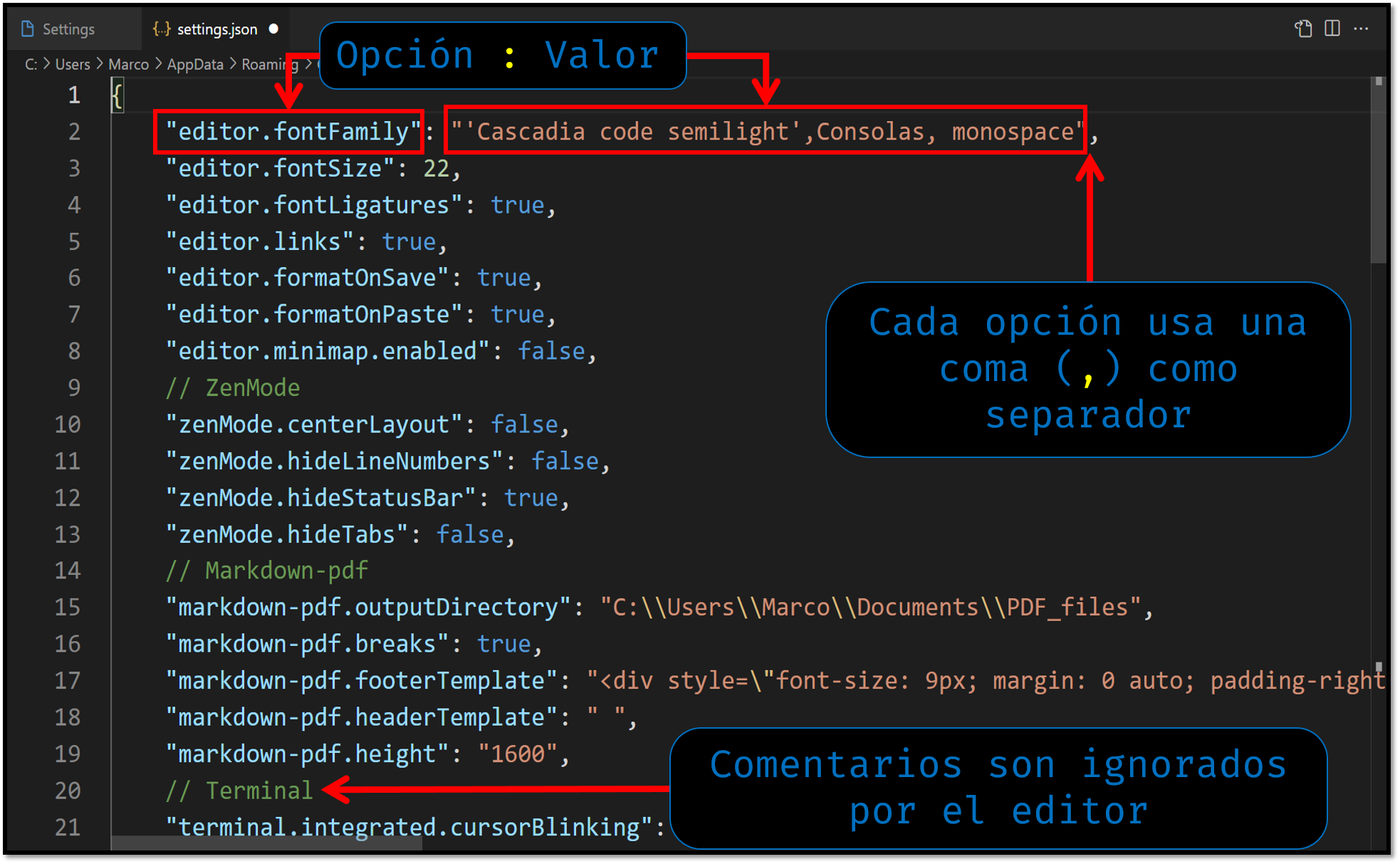Image resolution: width=1400 pixels, height=864 pixels.
Task: Click the JSON braces icon on settings.json tab
Action: click(162, 29)
